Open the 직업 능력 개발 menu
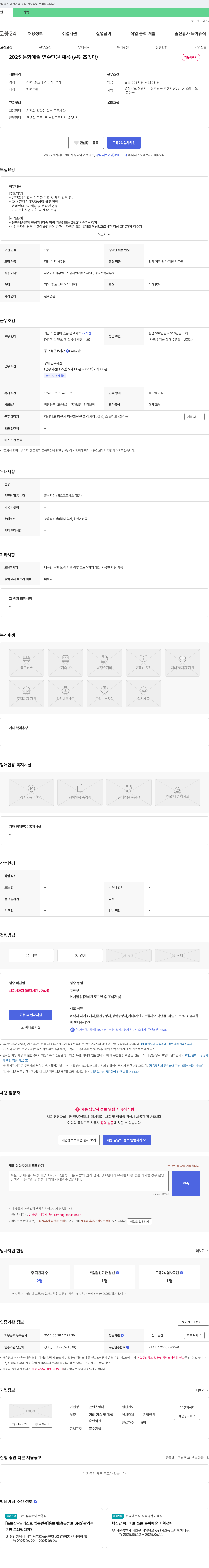Screen dimensions: 209x1568 (143, 34)
